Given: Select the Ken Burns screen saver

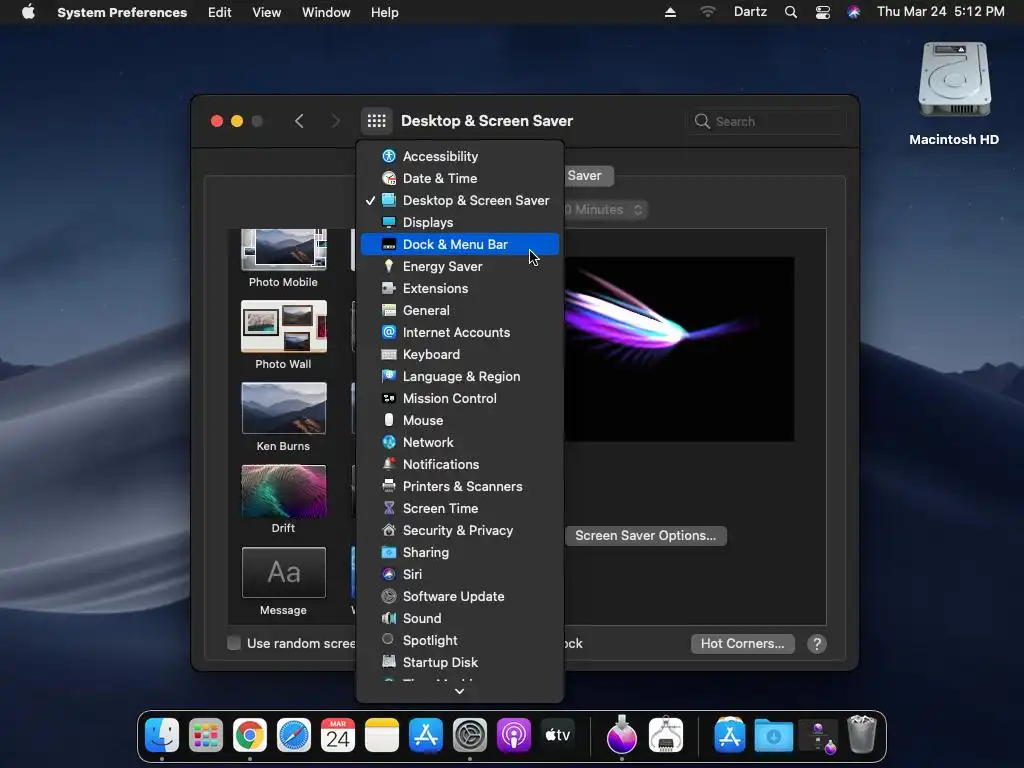Looking at the screenshot, I should [283, 417].
